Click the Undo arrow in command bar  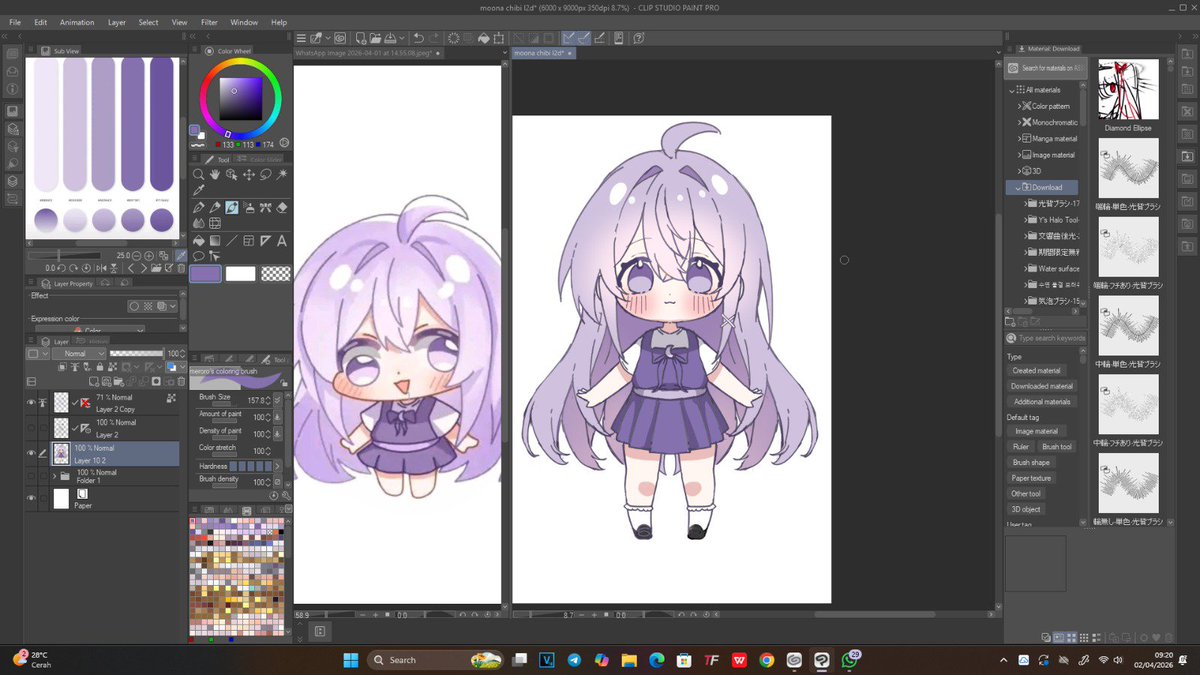tap(418, 38)
